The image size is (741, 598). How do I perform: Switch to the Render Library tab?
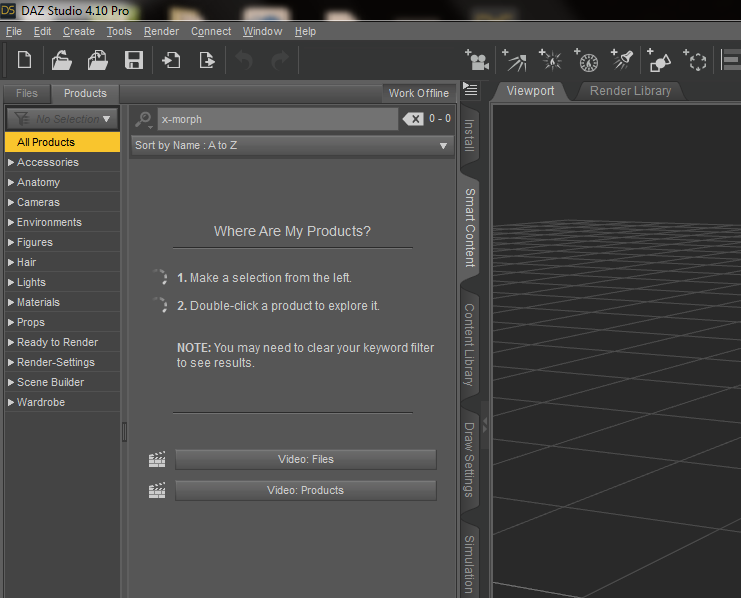pos(630,91)
